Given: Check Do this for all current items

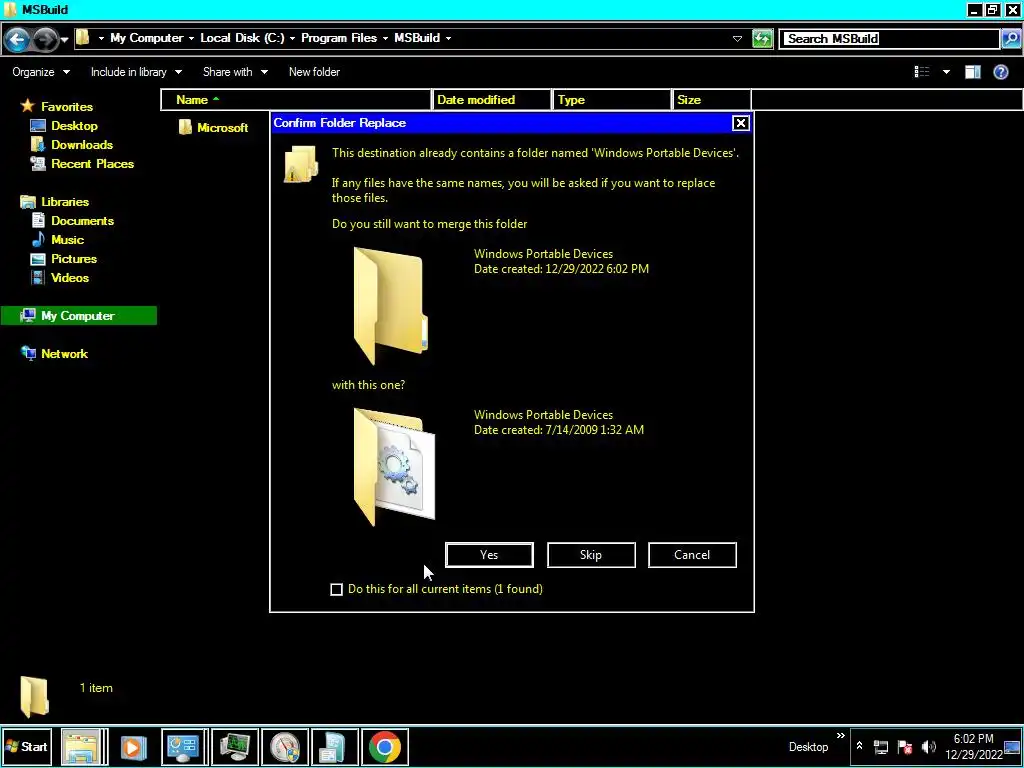Looking at the screenshot, I should point(336,590).
